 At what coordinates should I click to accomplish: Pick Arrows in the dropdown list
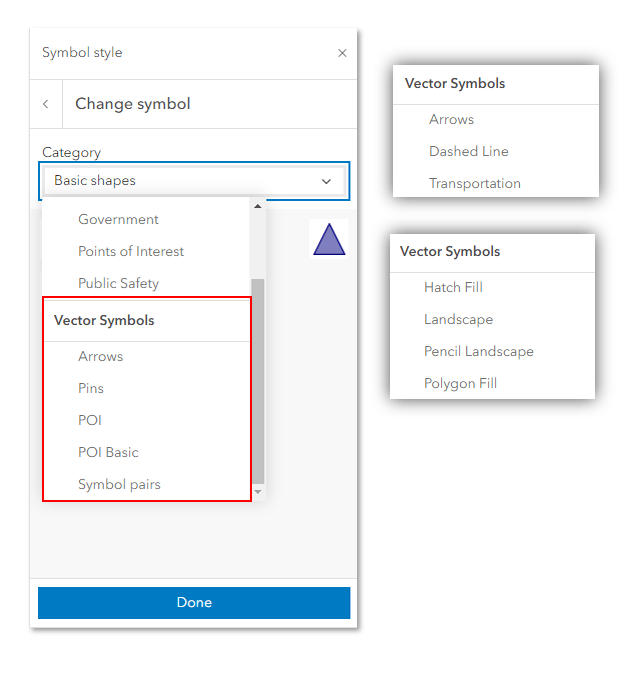[x=100, y=356]
